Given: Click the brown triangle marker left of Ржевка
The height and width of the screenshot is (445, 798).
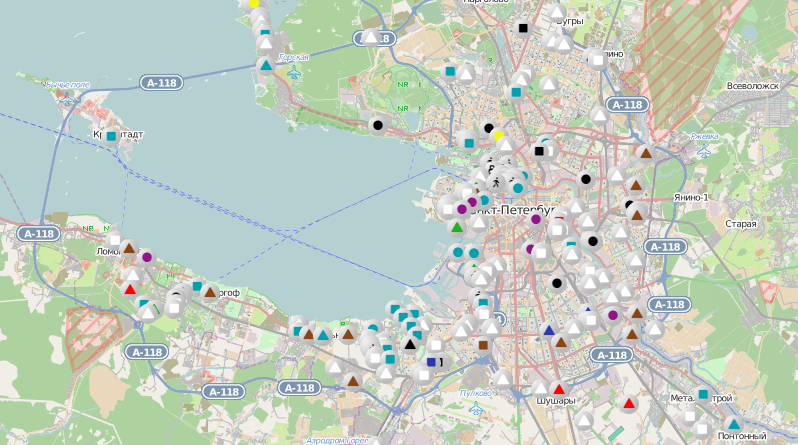Looking at the screenshot, I should coord(646,152).
